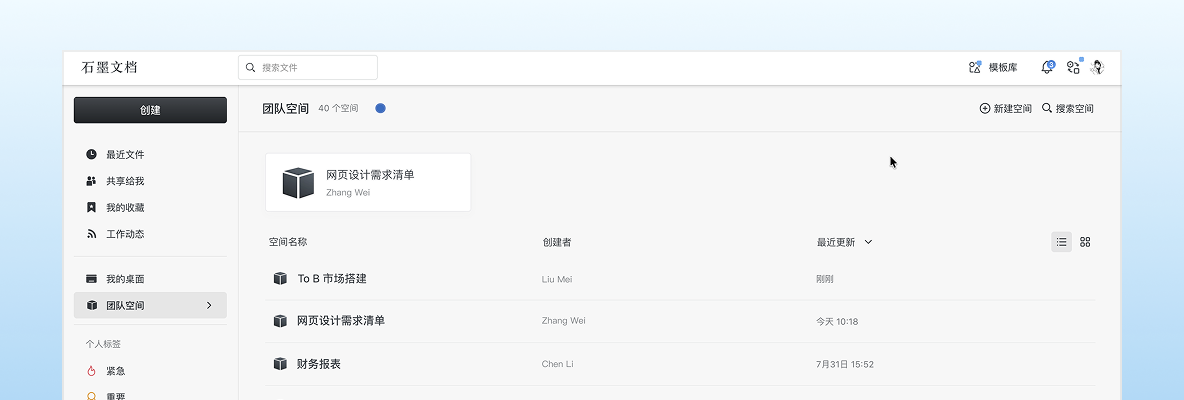Screen dimensions: 1184x400
Task: Click the people icon beside 共享给我
Action: click(91, 181)
